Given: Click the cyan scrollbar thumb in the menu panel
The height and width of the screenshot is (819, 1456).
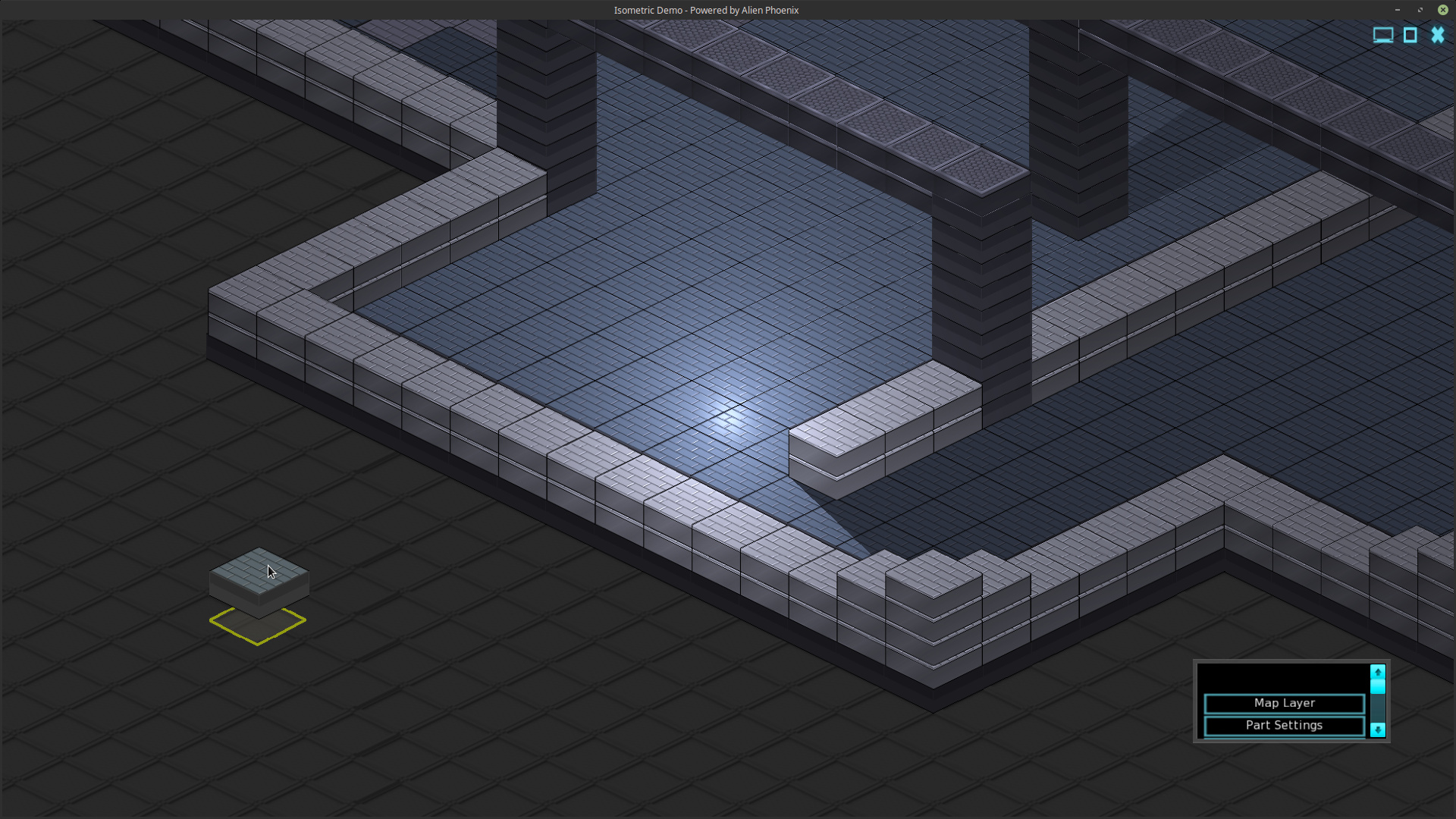Looking at the screenshot, I should point(1377,686).
